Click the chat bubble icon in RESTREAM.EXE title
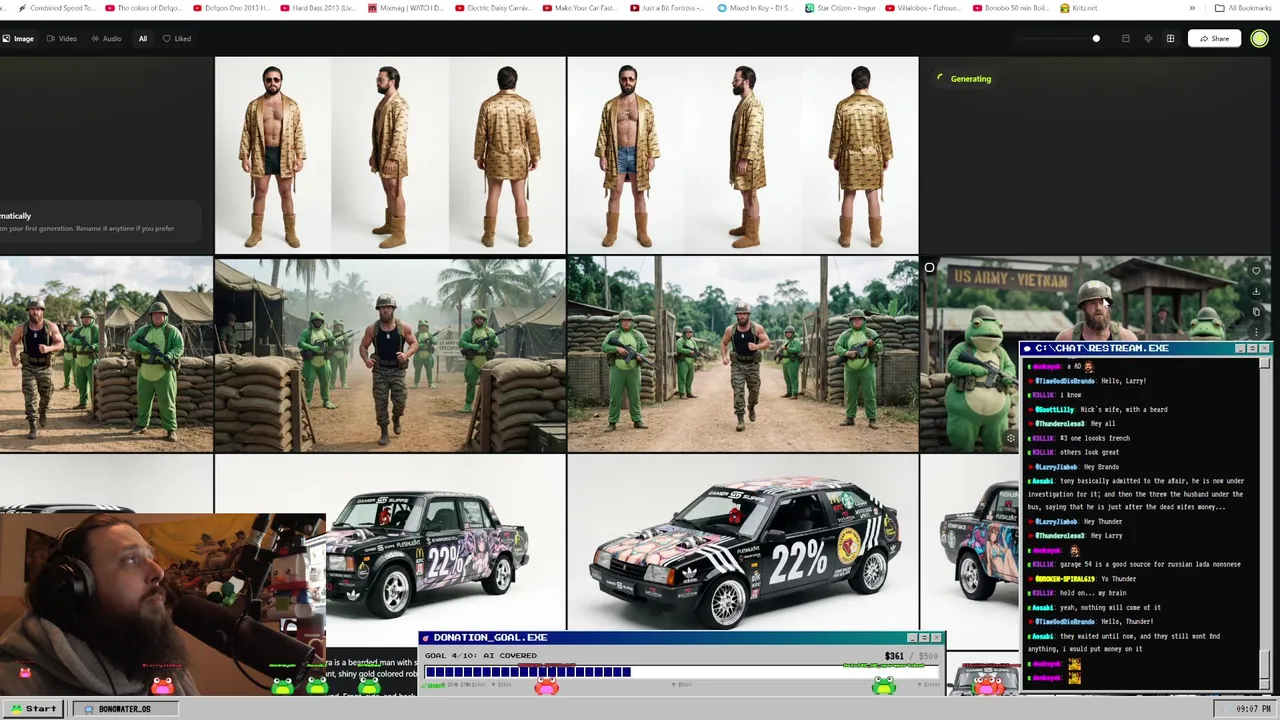 click(x=1027, y=348)
